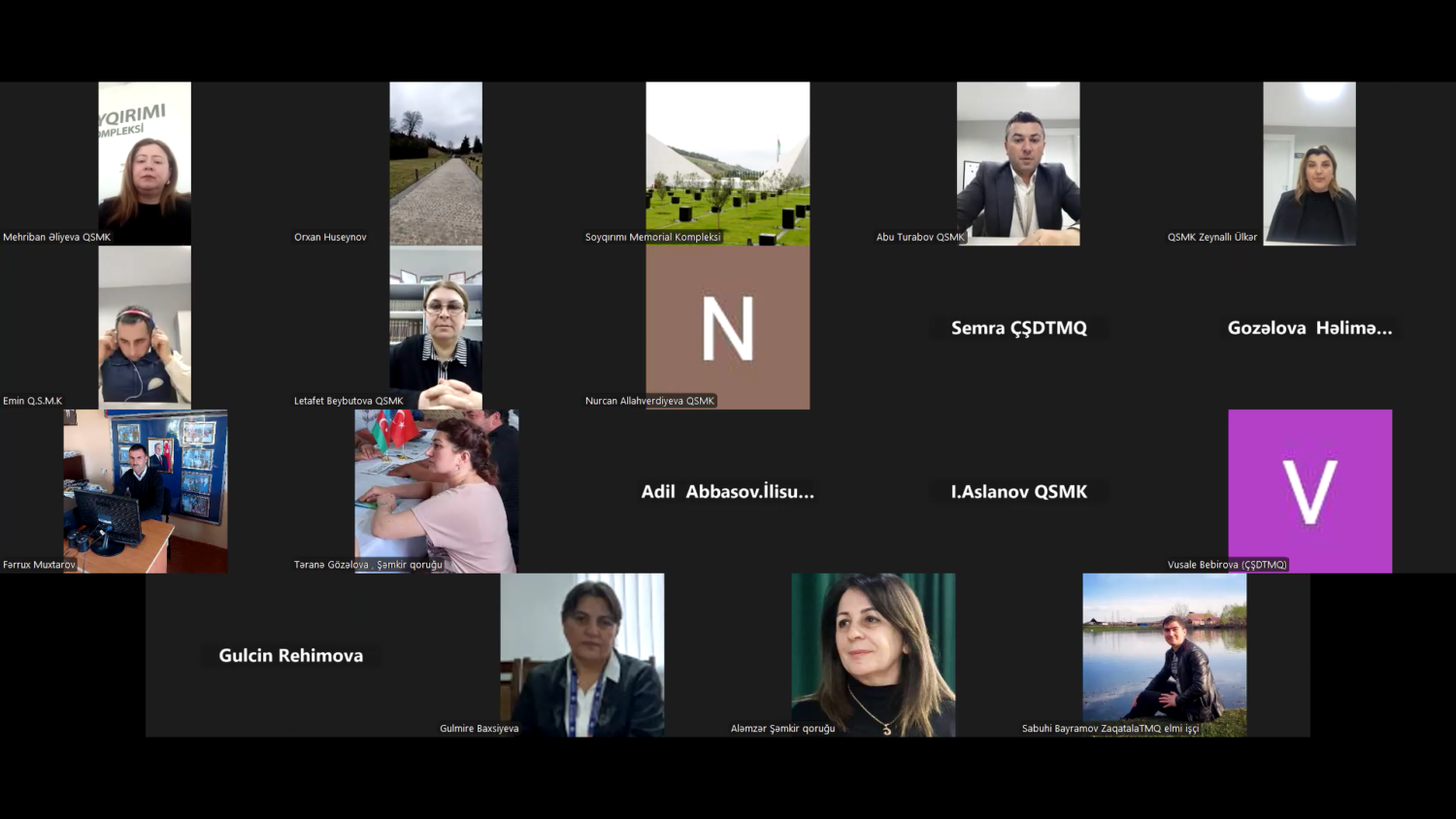1456x819 pixels.
Task: Select Təranə Gözəlova Şəmkir qoruğu video
Action: click(436, 490)
